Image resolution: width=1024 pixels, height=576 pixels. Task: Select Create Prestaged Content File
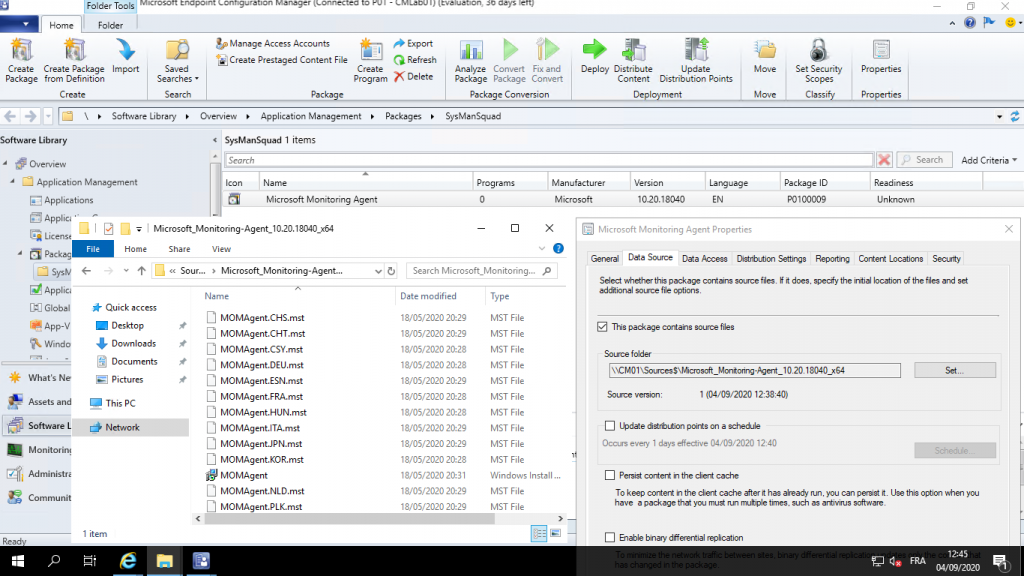click(282, 59)
